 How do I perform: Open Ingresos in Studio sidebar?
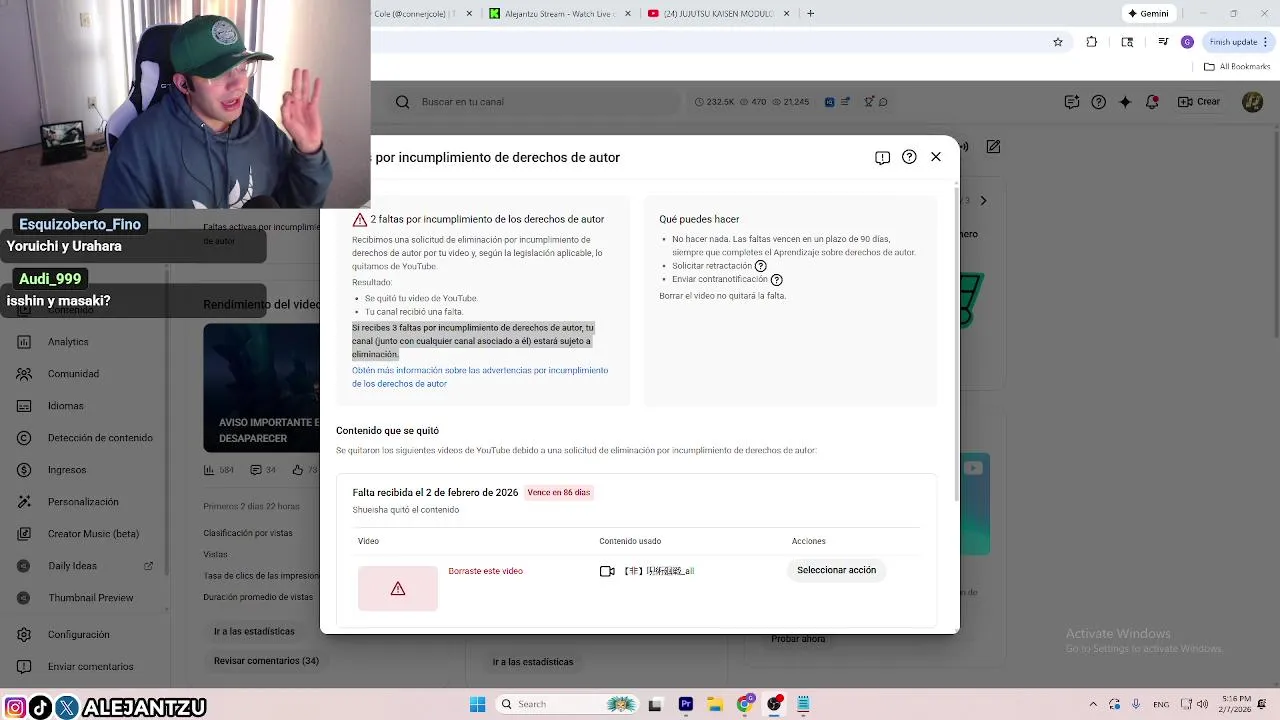pos(67,470)
